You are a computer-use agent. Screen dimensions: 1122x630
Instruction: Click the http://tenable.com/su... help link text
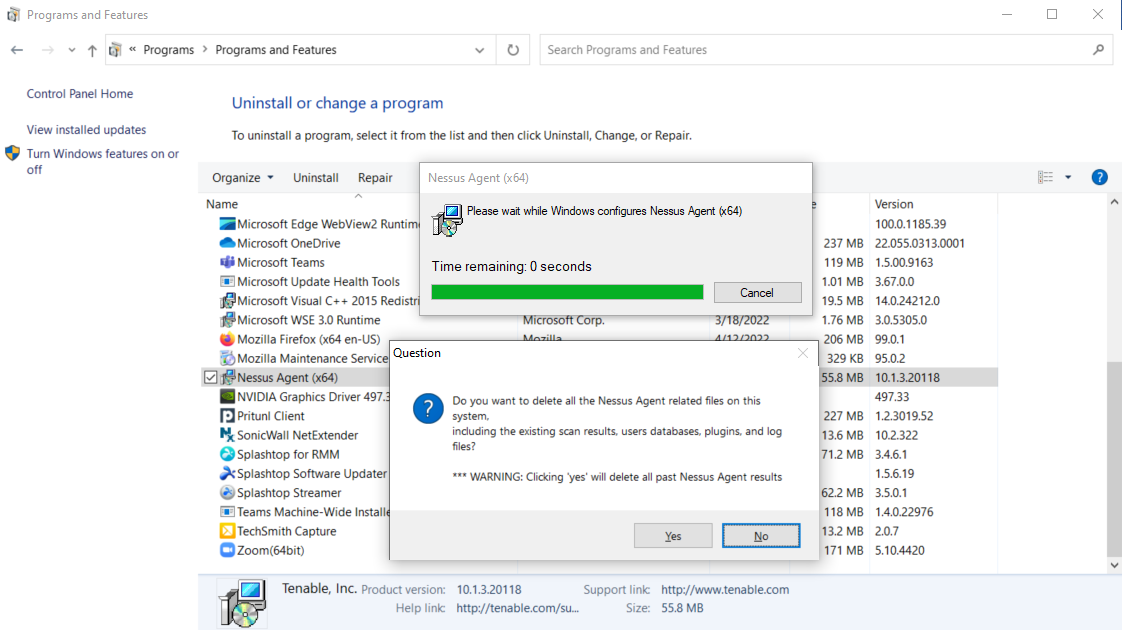point(517,608)
